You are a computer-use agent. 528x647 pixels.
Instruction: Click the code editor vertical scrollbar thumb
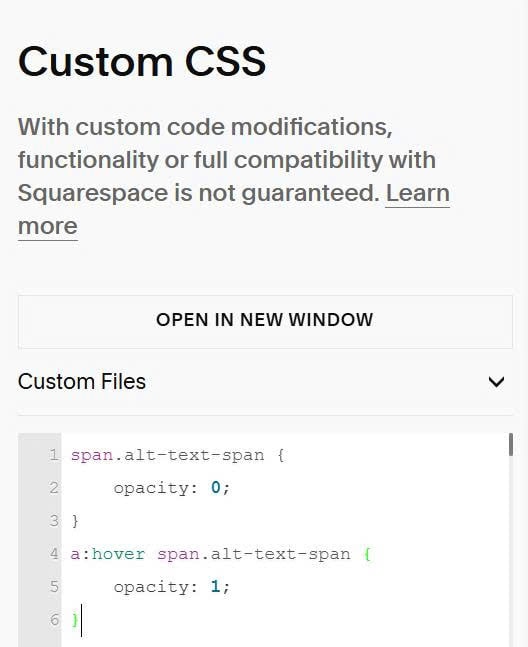pyautogui.click(x=511, y=444)
